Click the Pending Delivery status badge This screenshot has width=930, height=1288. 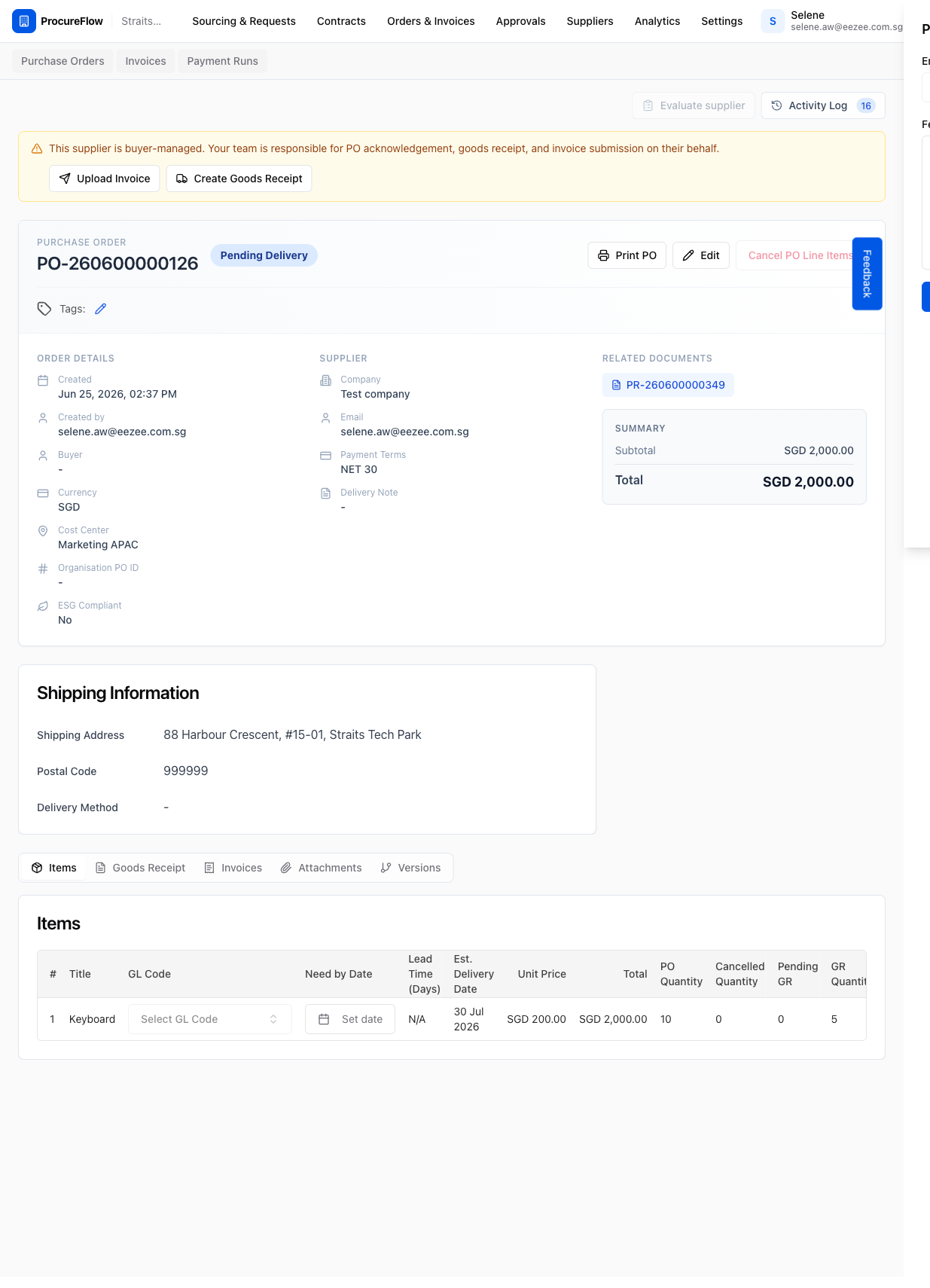coord(264,255)
